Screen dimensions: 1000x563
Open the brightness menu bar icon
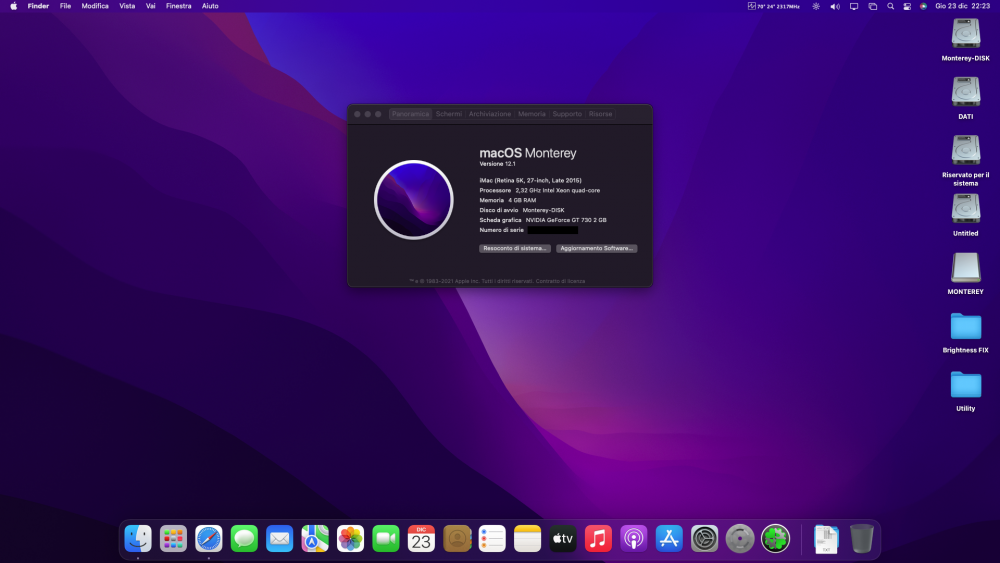point(816,6)
